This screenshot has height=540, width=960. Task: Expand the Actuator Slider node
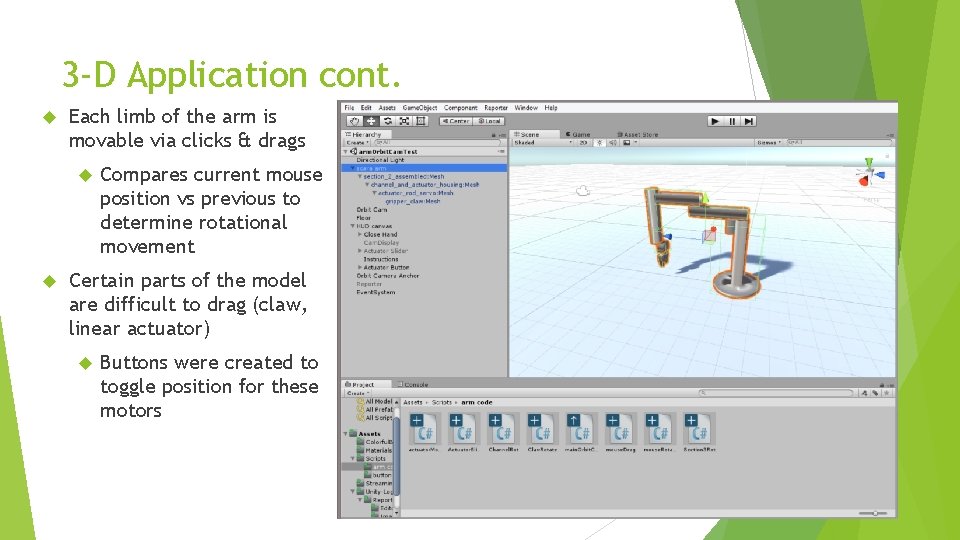pyautogui.click(x=360, y=251)
